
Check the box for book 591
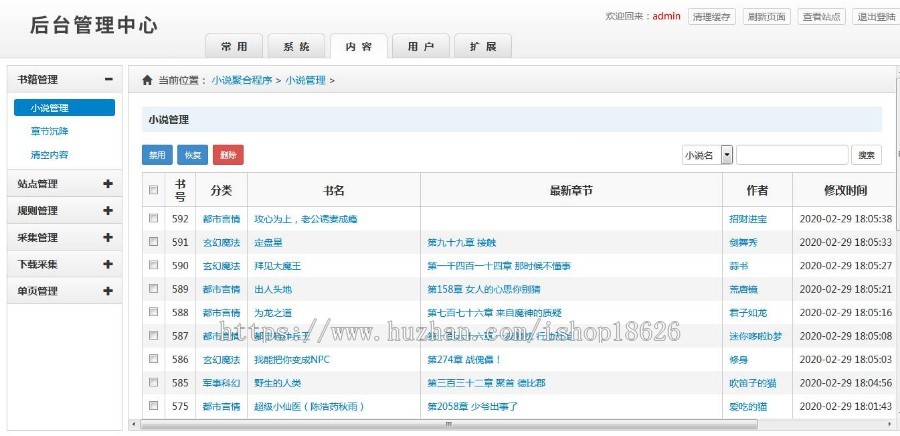[153, 242]
